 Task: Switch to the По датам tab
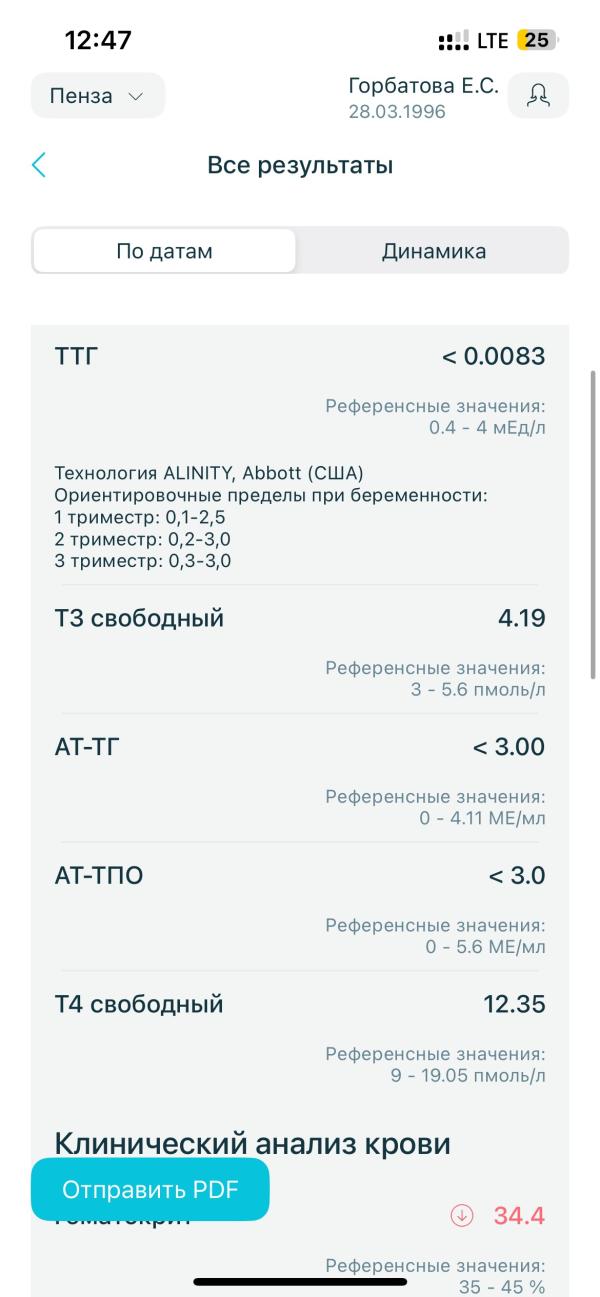[x=165, y=251]
